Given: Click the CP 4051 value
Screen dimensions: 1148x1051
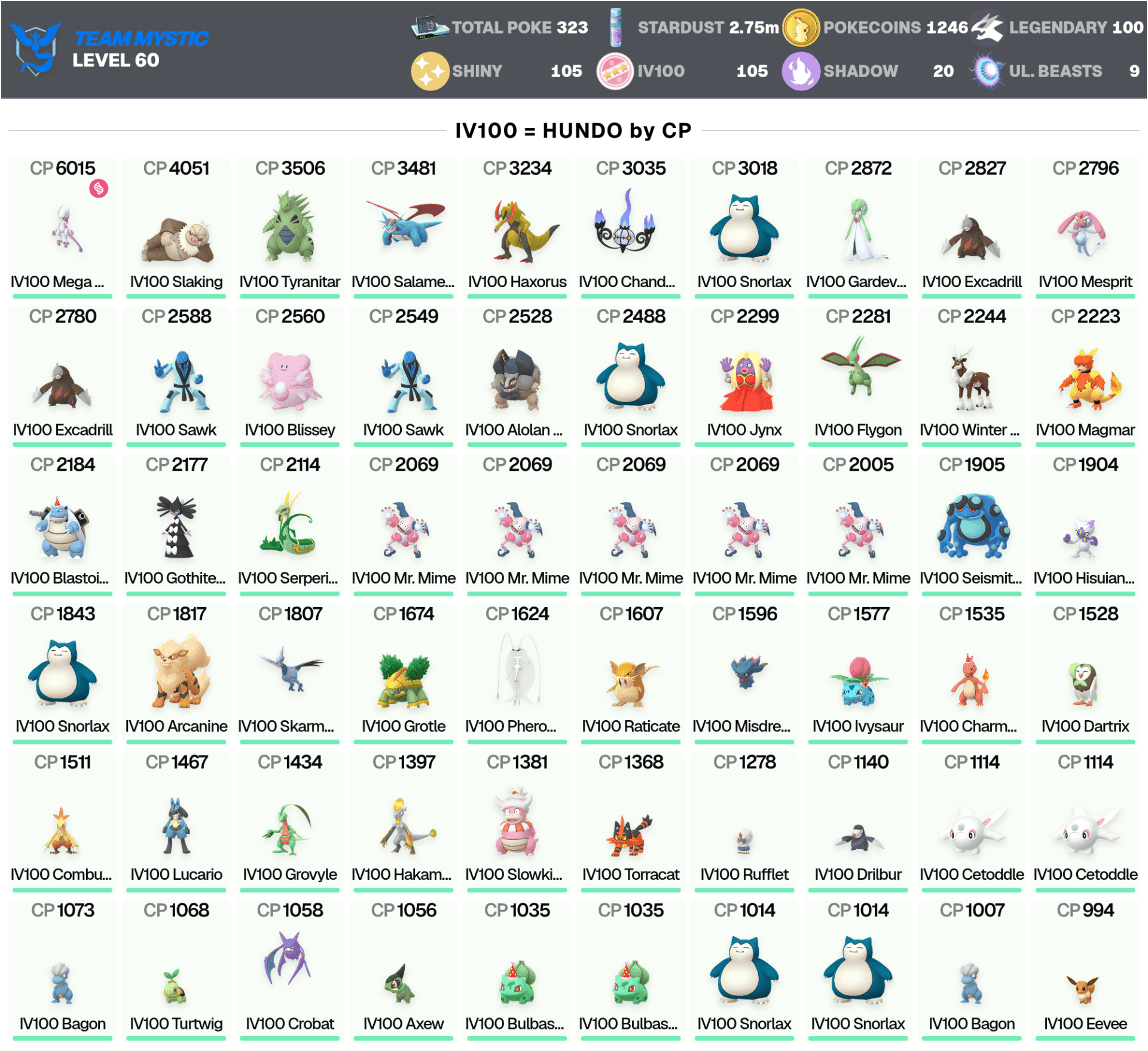Looking at the screenshot, I should click(176, 168).
